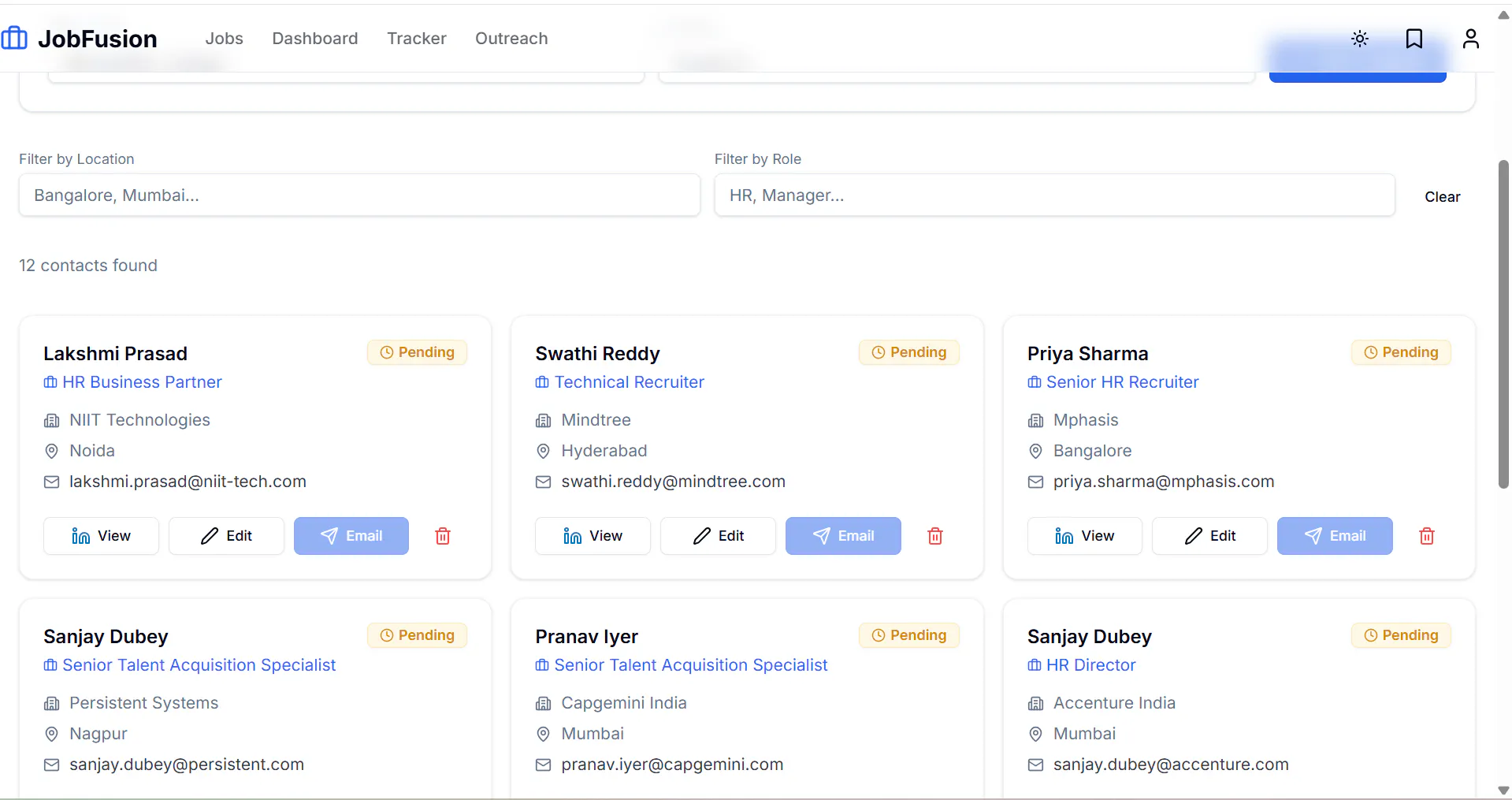Click the name 'Priya Sharma'
This screenshot has height=800, width=1512.
[1087, 354]
